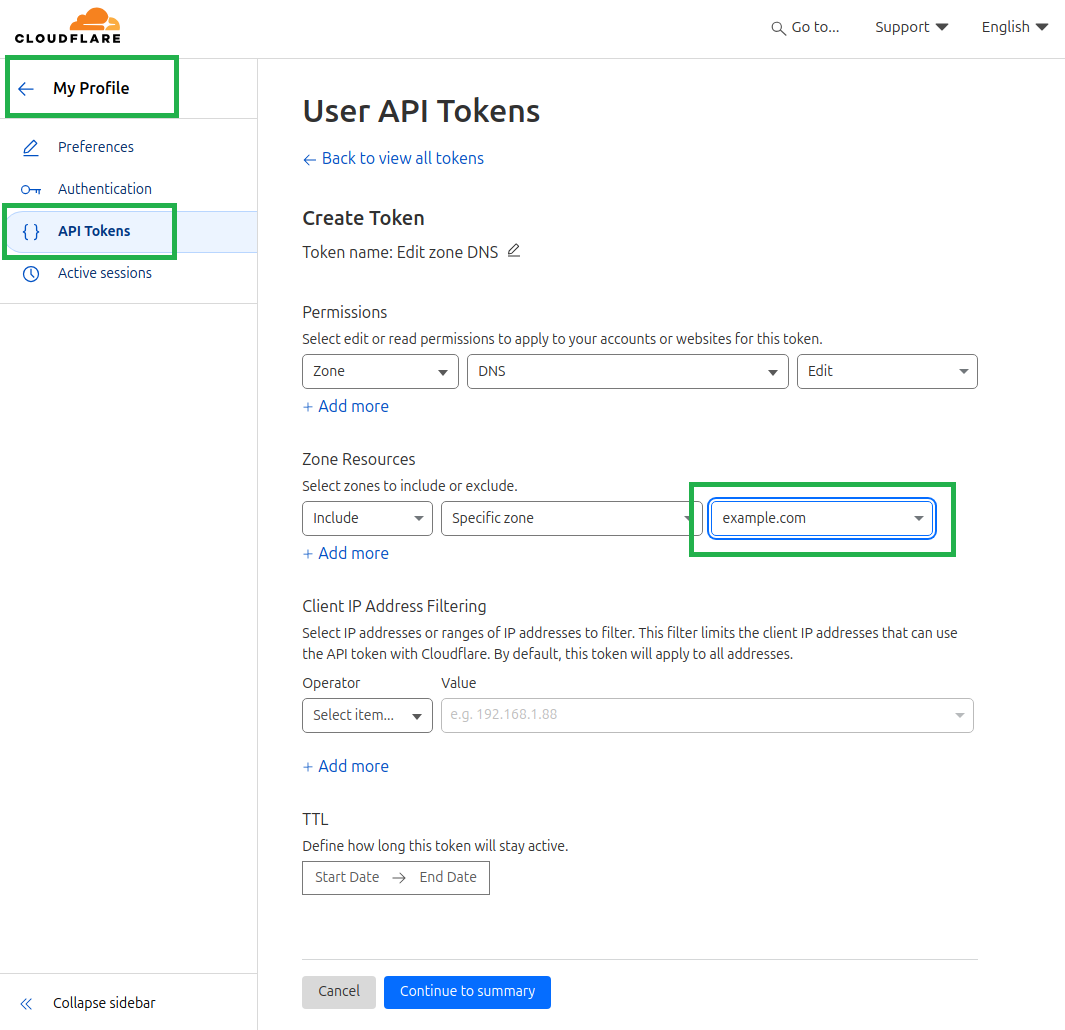
Task: Go to Authentication in sidebar
Action: 105,190
